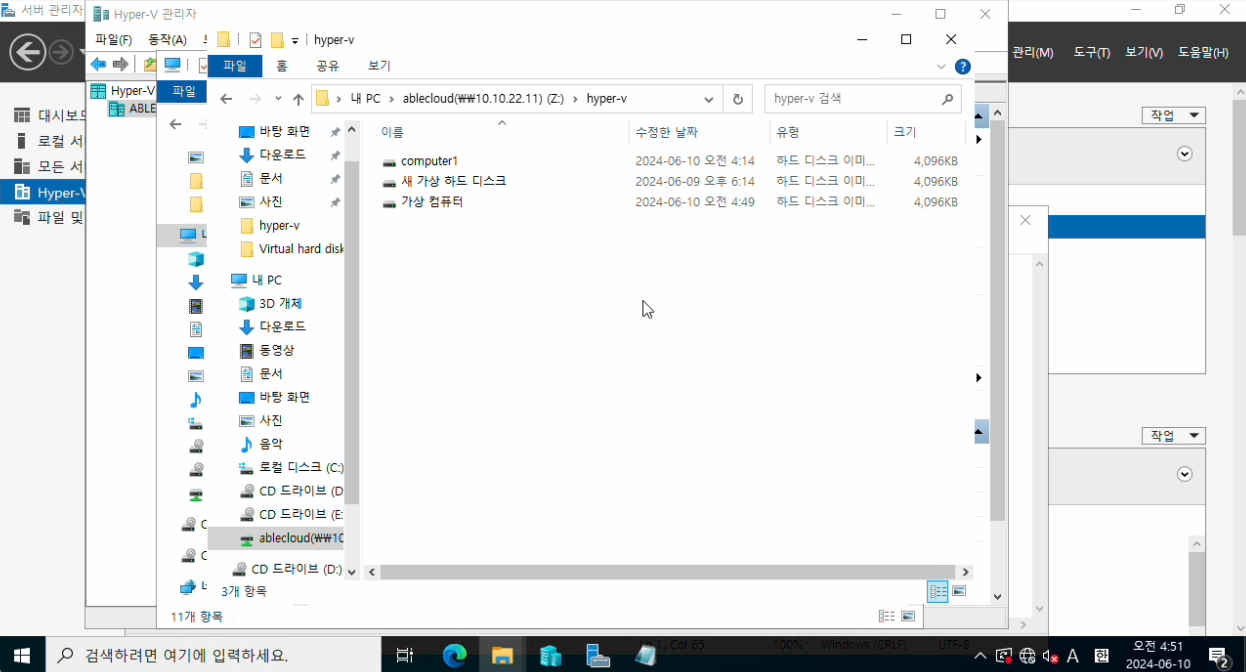This screenshot has height=672, width=1246.
Task: Open the 공유 ribbon tab
Action: (x=327, y=66)
